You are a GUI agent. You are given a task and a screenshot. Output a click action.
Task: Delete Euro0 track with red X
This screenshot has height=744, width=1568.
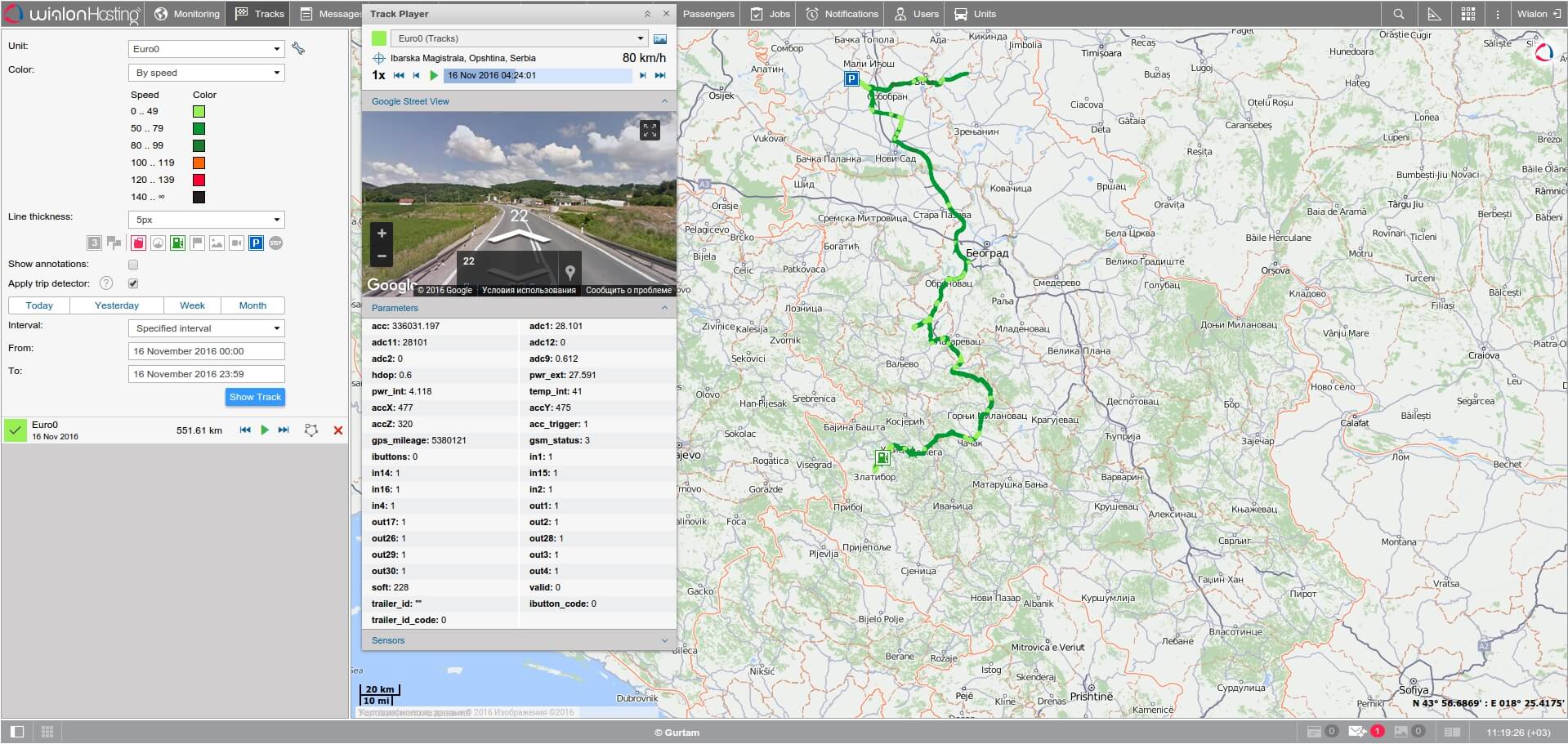click(x=338, y=430)
